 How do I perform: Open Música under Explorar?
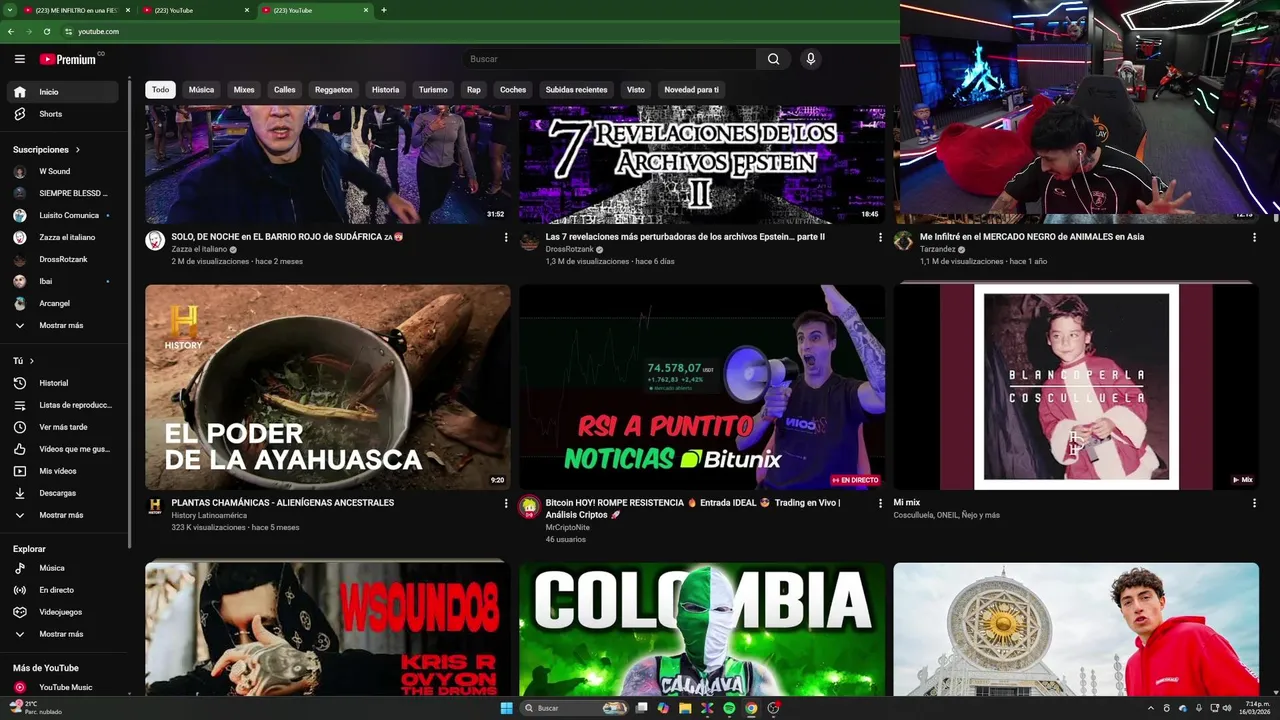pyautogui.click(x=62, y=568)
